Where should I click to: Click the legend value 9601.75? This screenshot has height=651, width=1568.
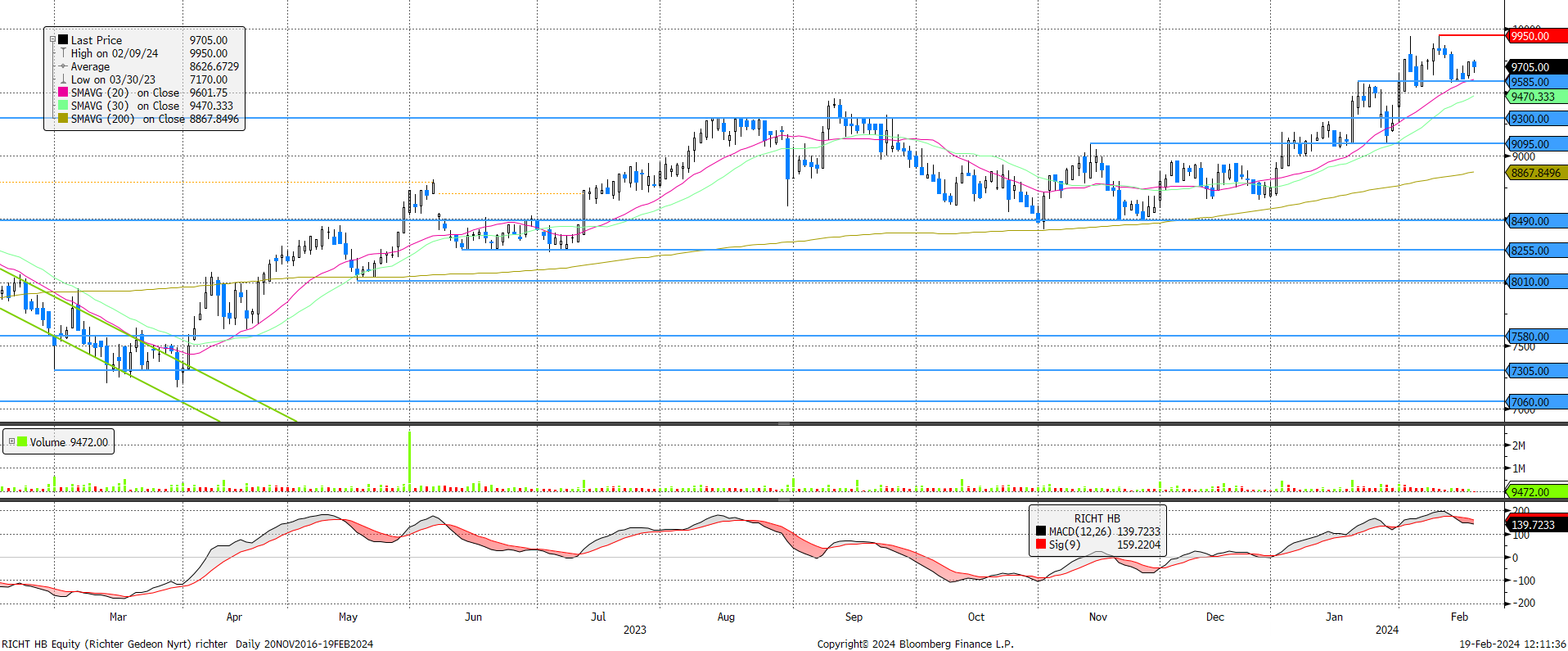click(209, 93)
